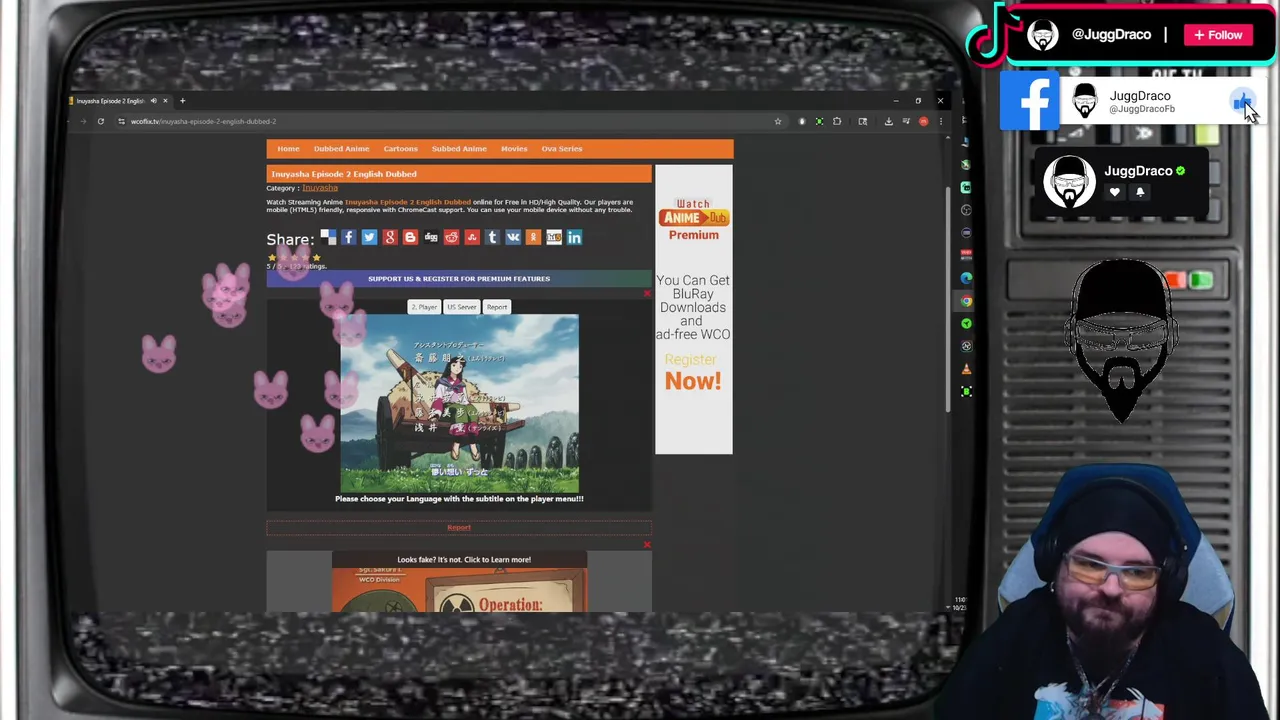Image resolution: width=1280 pixels, height=720 pixels.
Task: View site information icon in address bar
Action: coord(121,121)
